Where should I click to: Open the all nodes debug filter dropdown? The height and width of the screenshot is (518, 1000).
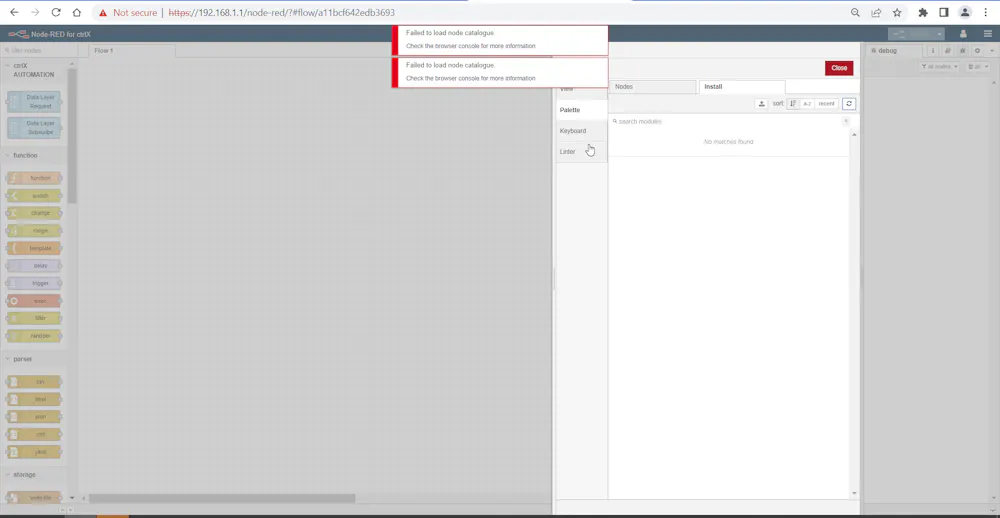(939, 66)
